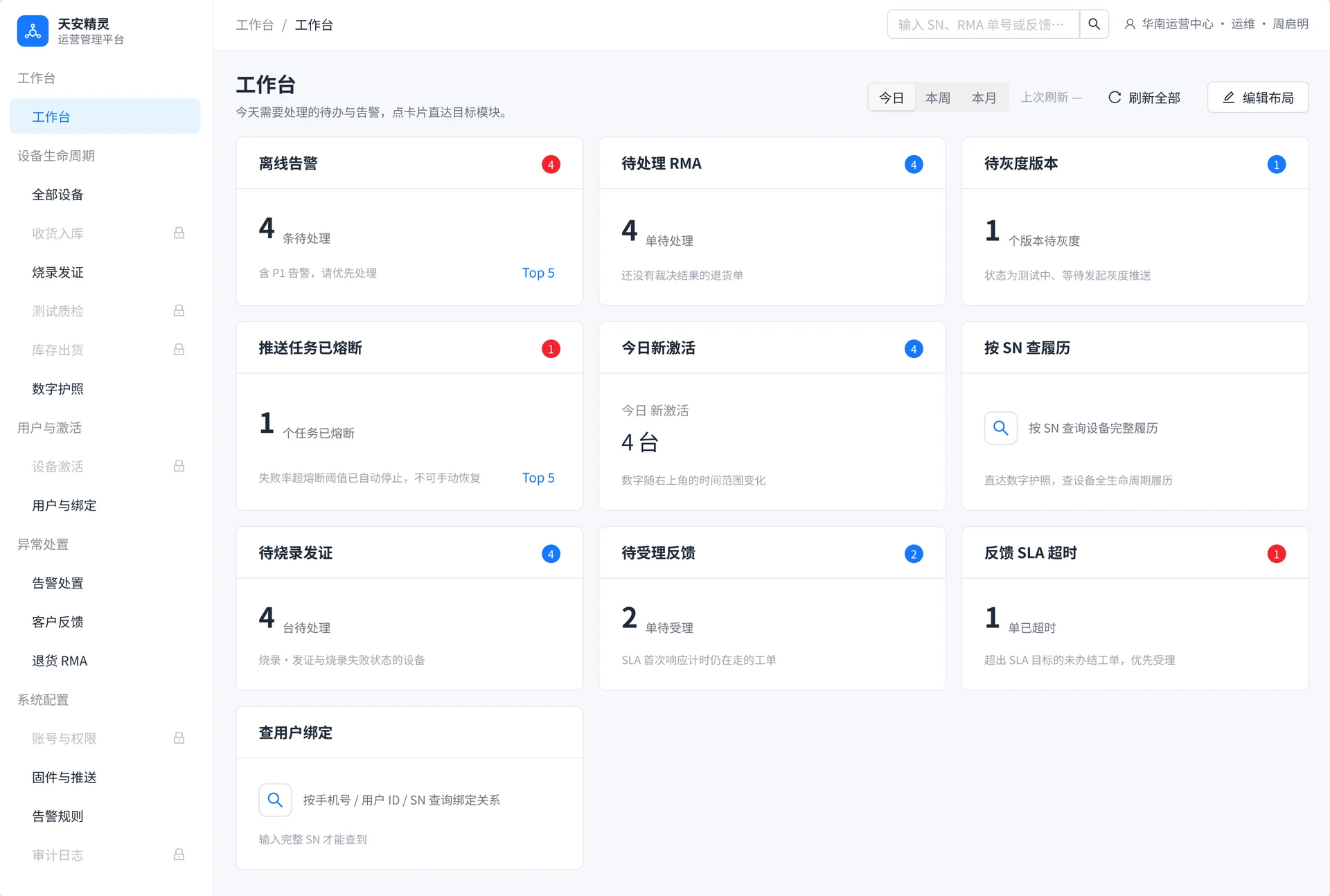The height and width of the screenshot is (896, 1330).
Task: Click the lock icon next to 库存出货
Action: (x=179, y=349)
